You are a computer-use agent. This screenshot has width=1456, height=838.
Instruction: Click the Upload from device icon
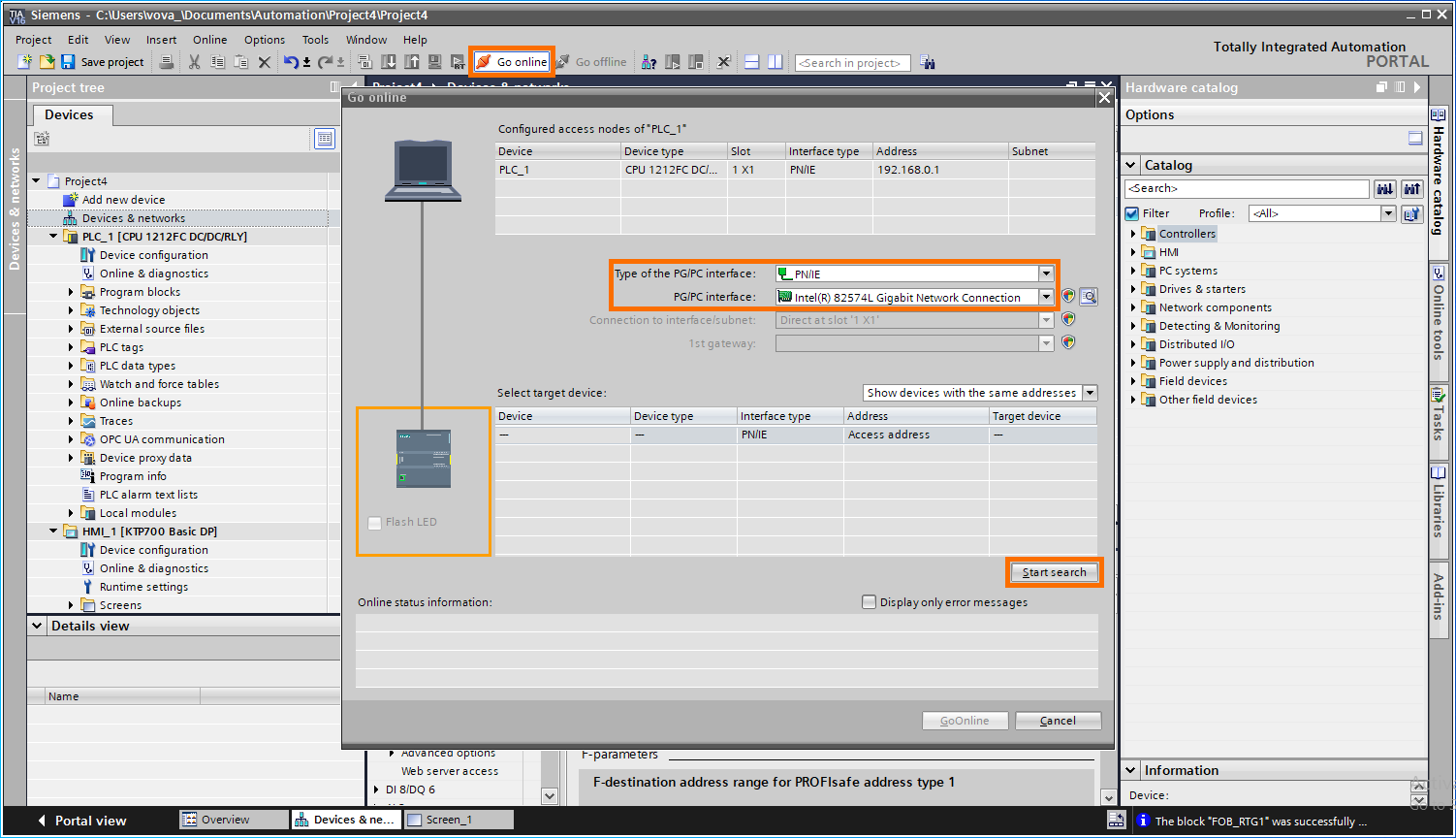pyautogui.click(x=412, y=62)
